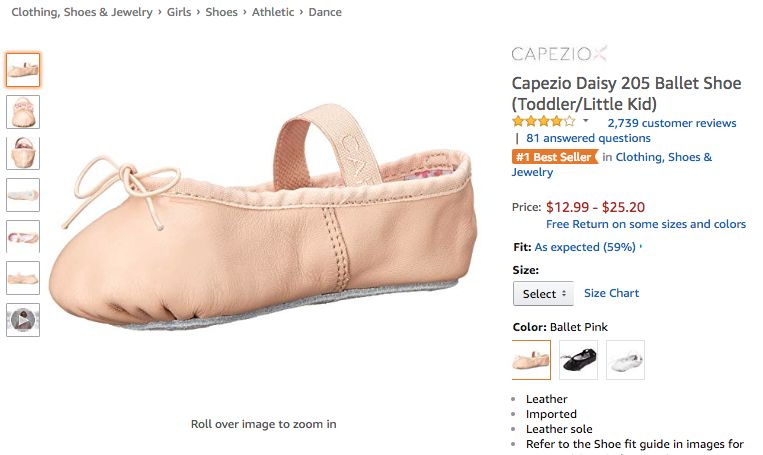Display the fifth shoe thumbnail image
This screenshot has height=455, width=763.
click(x=23, y=236)
